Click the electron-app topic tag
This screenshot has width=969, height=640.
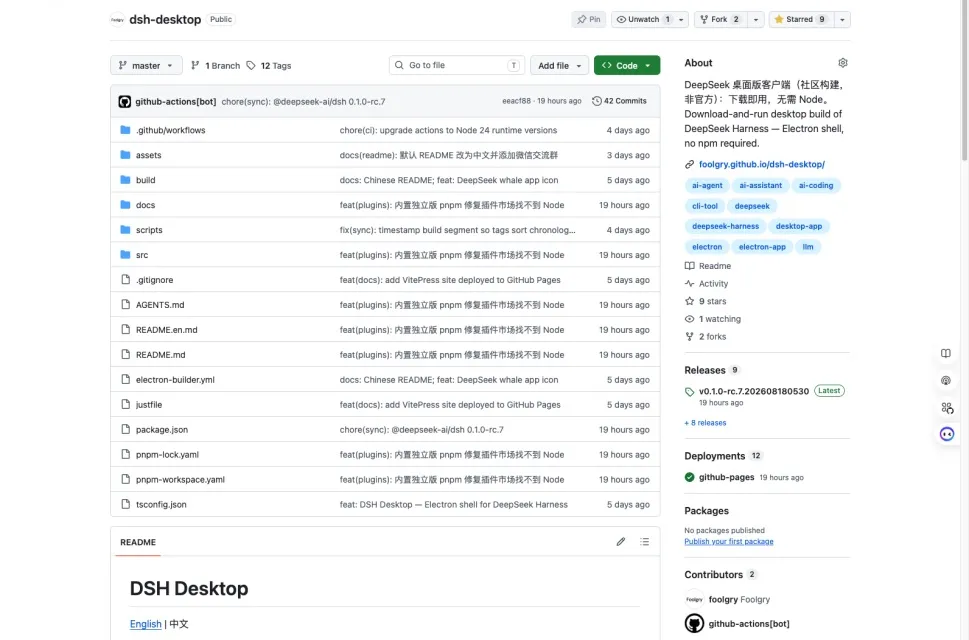point(762,246)
